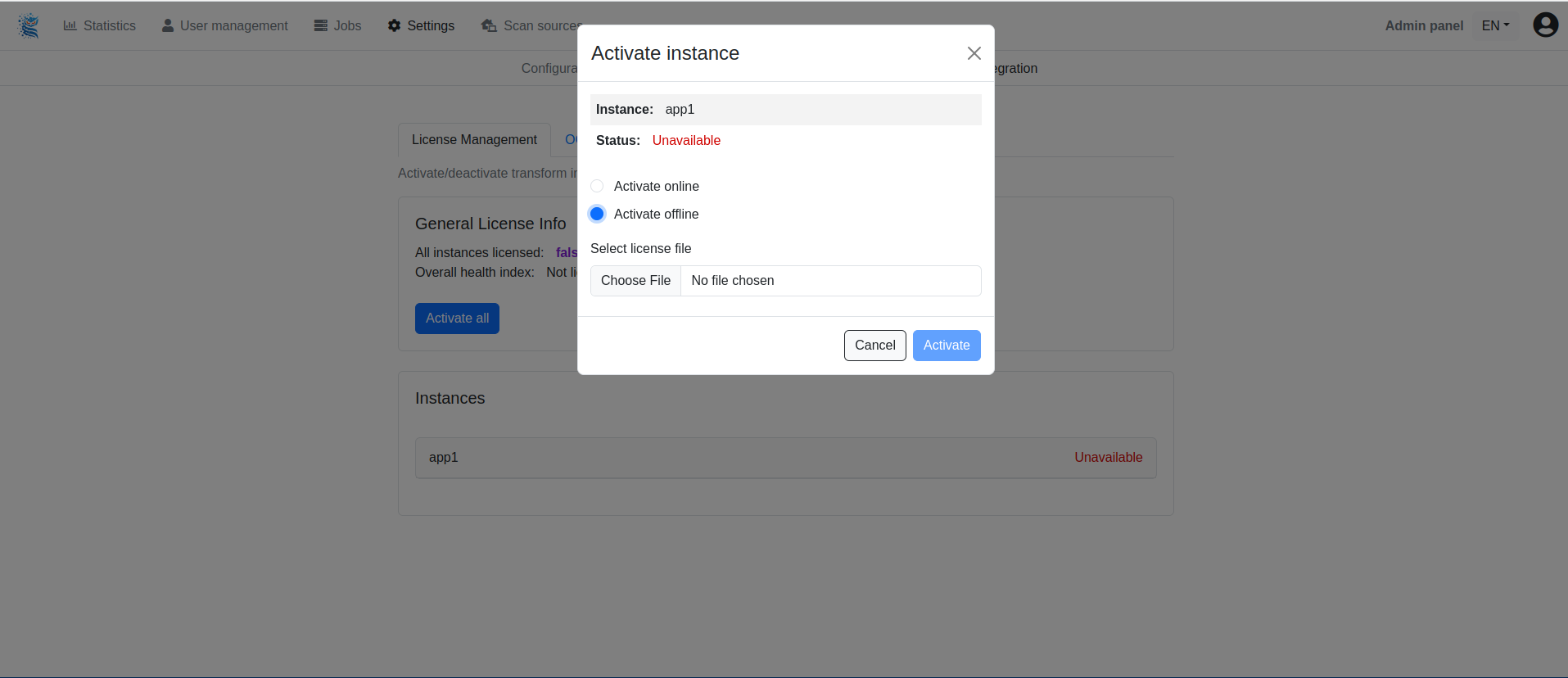1568x678 pixels.
Task: Open Scan sources navigation item
Action: [x=532, y=25]
